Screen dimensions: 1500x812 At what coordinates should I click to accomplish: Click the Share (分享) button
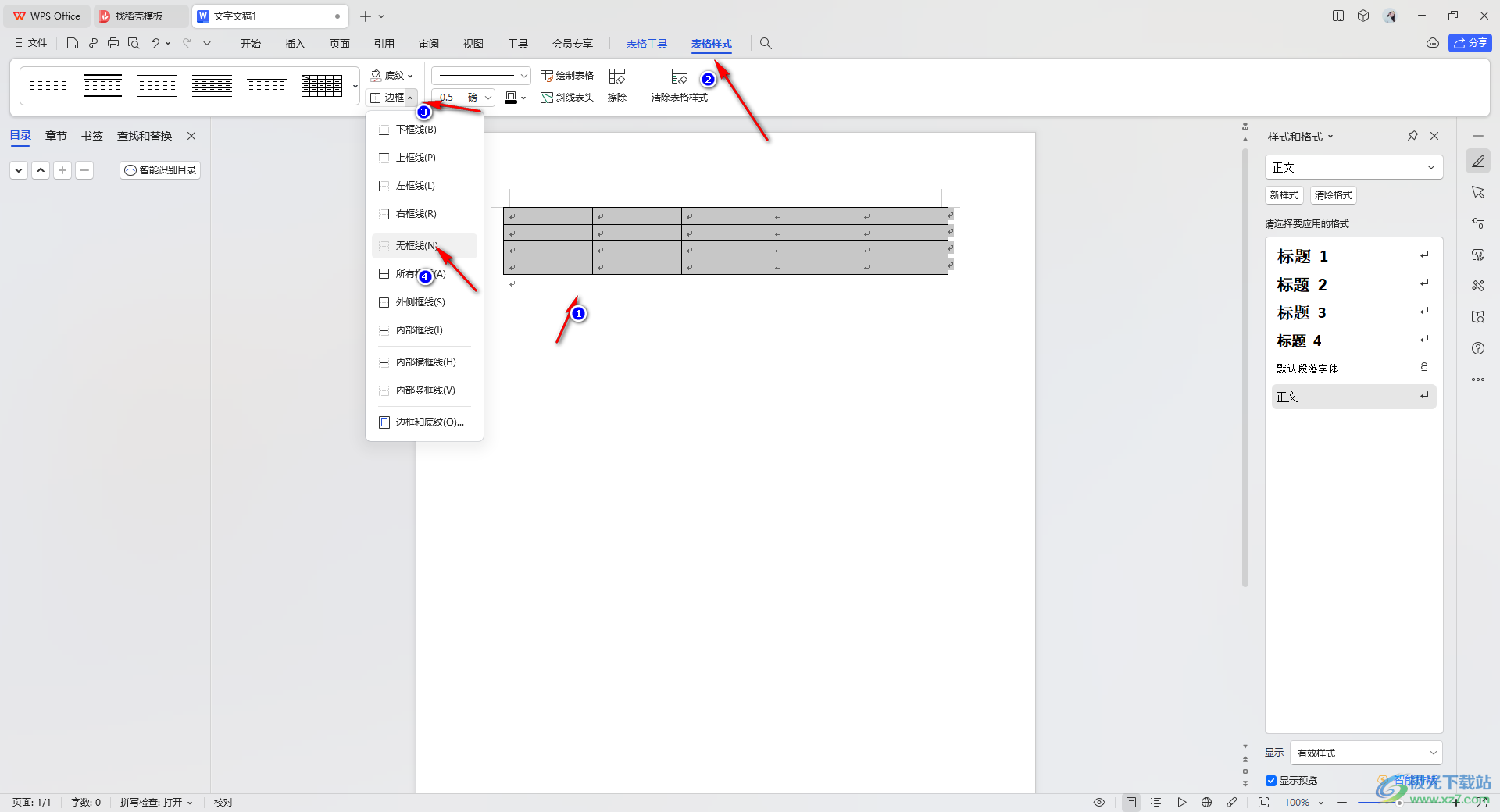point(1470,43)
